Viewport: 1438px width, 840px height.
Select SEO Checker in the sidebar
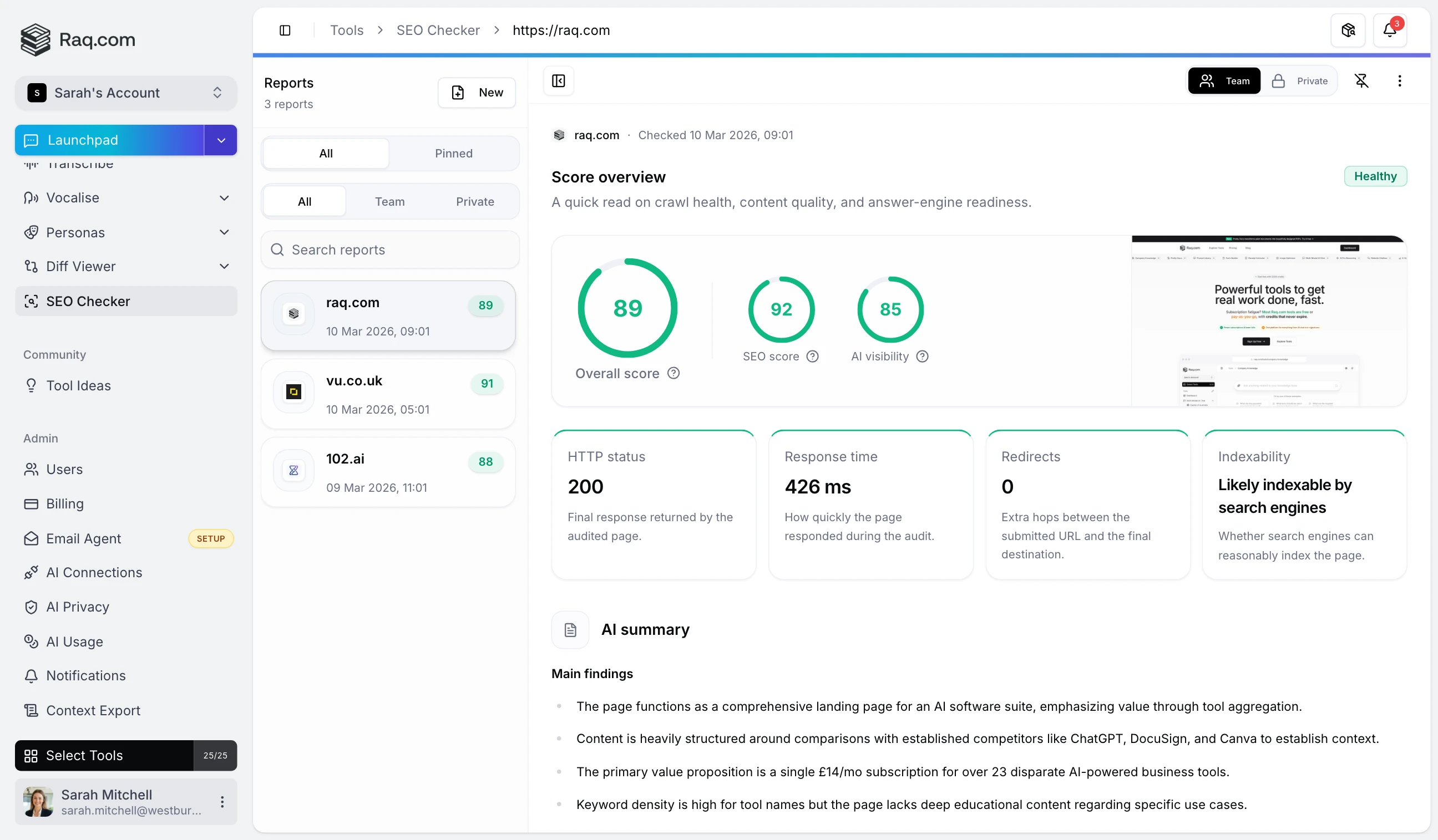(88, 301)
